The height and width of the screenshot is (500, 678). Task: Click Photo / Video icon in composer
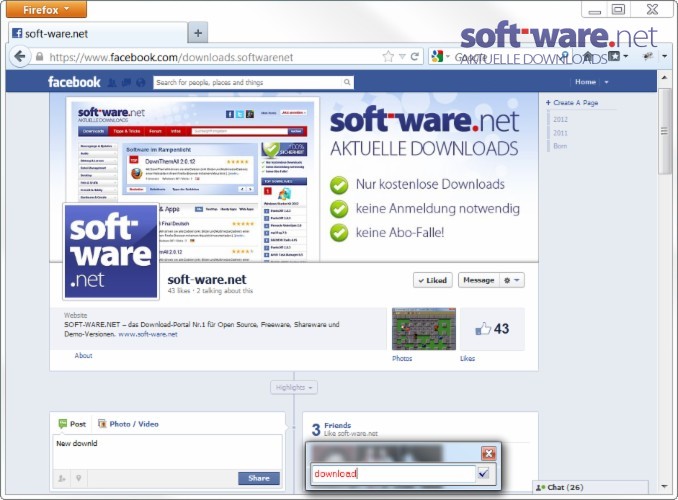102,424
